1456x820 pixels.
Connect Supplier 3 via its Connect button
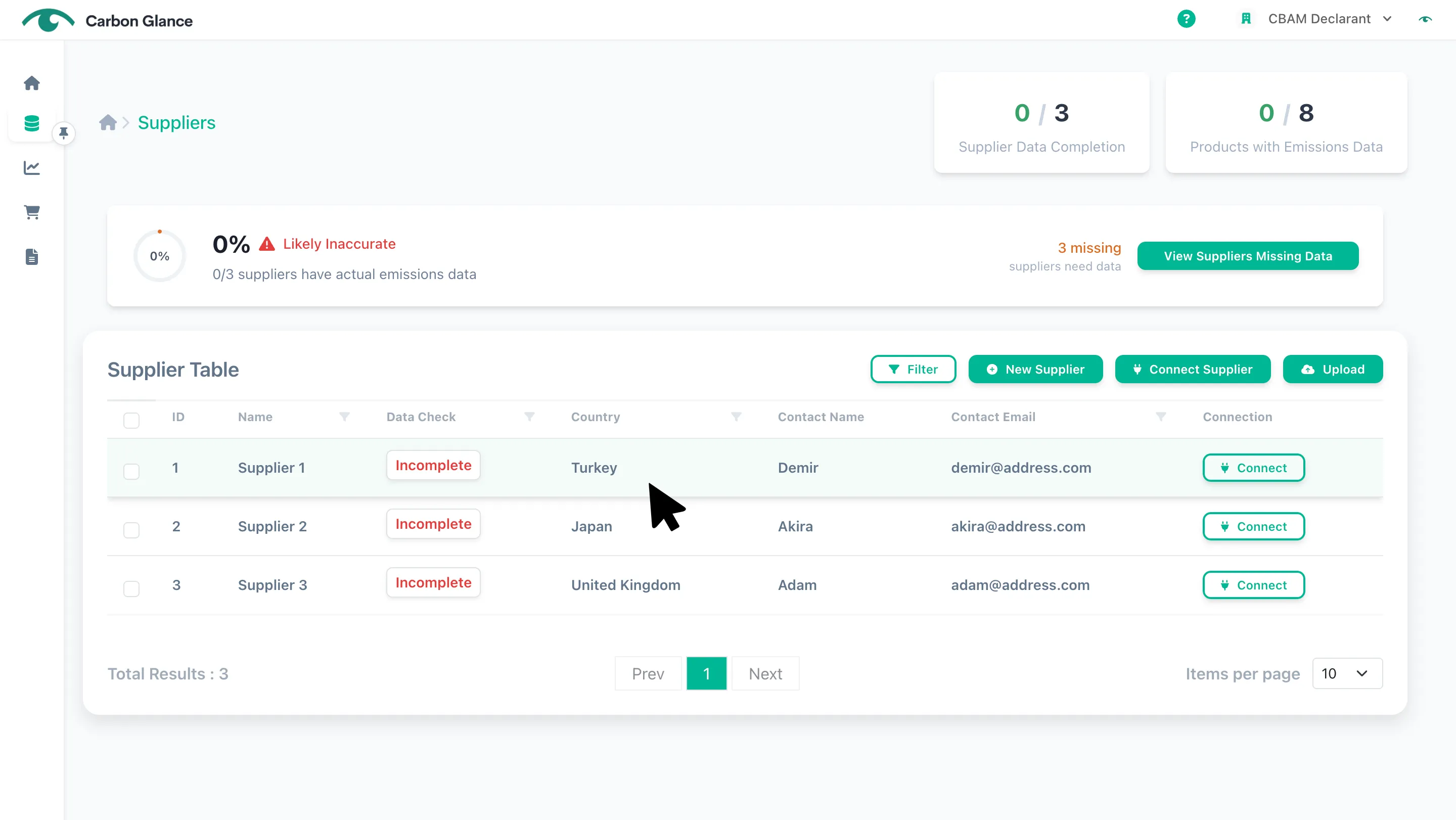[1254, 585]
